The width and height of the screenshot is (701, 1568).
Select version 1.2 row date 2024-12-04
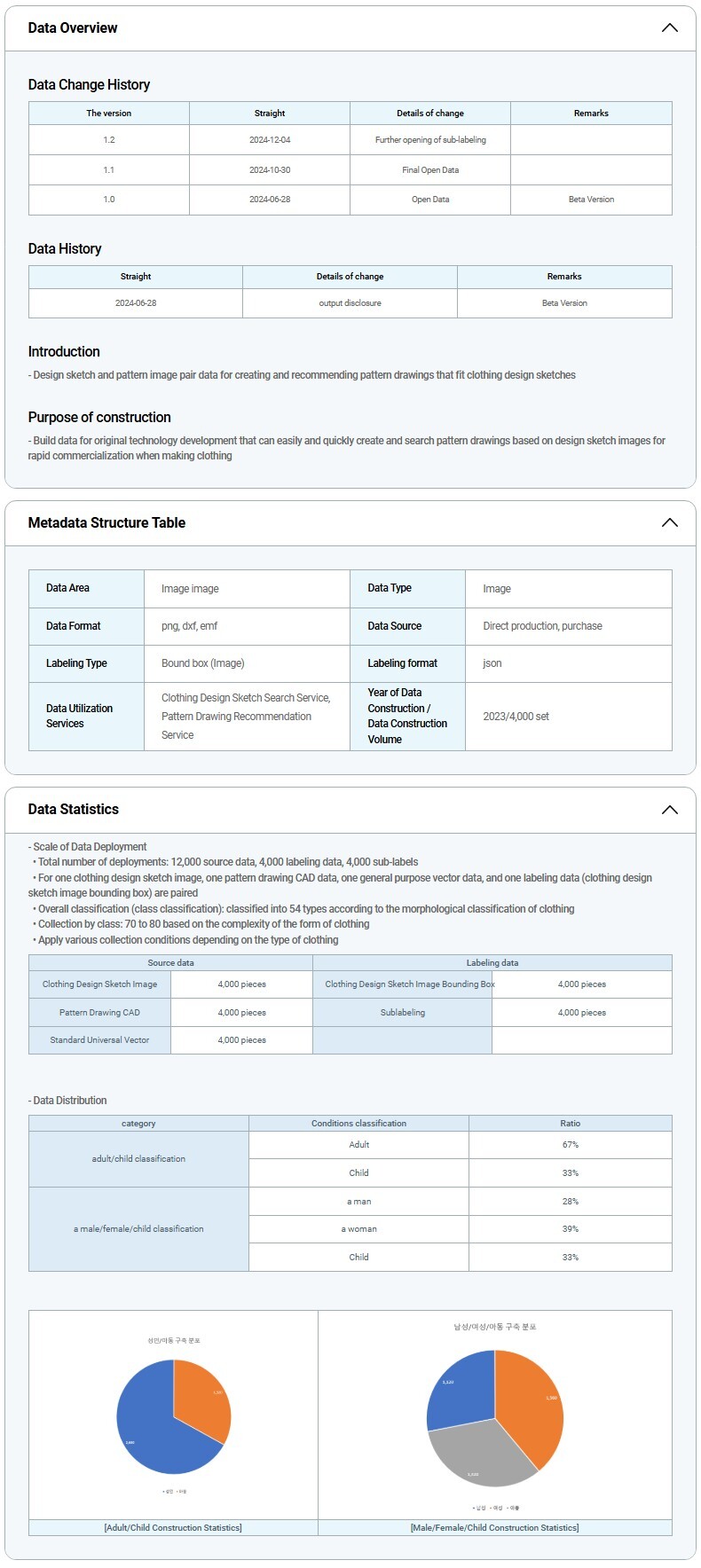coord(270,140)
